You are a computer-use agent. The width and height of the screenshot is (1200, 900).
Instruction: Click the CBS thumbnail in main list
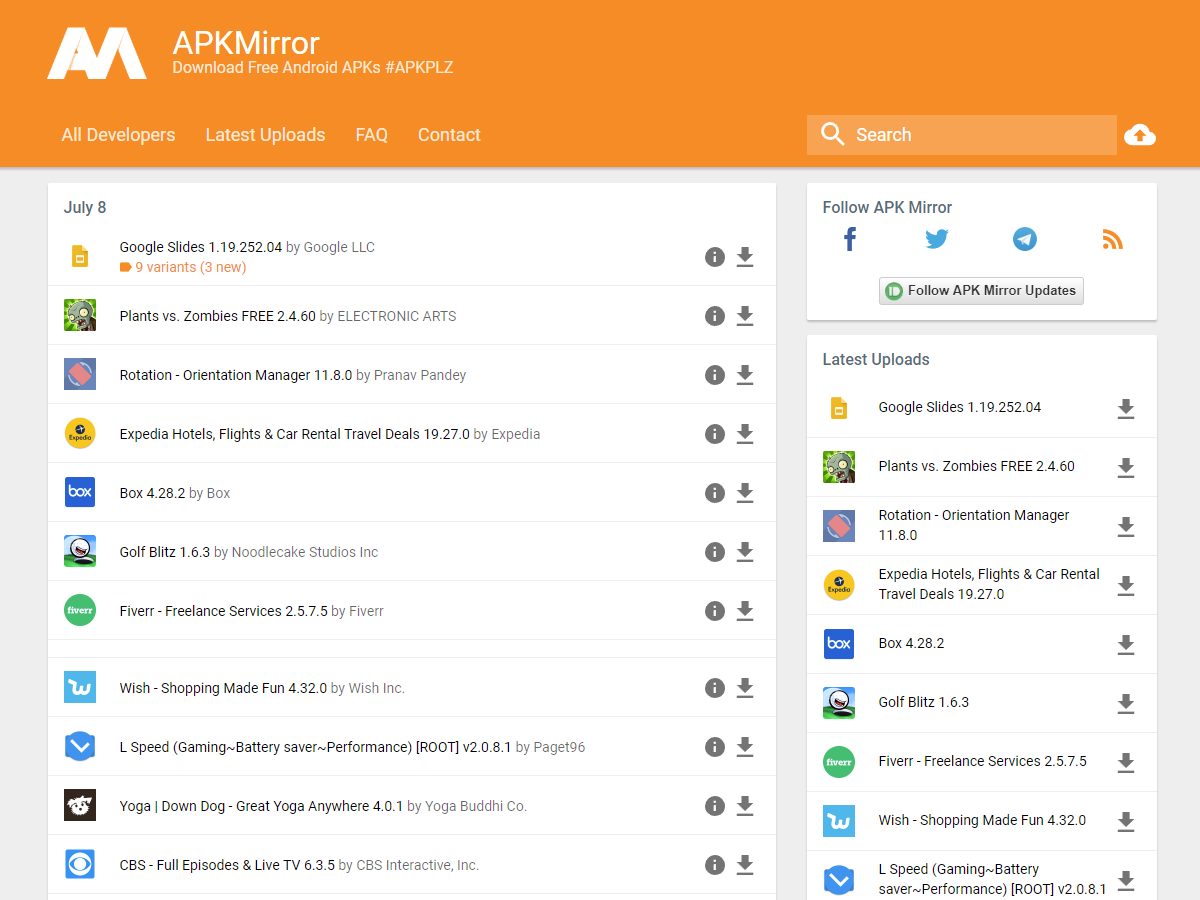[x=80, y=864]
